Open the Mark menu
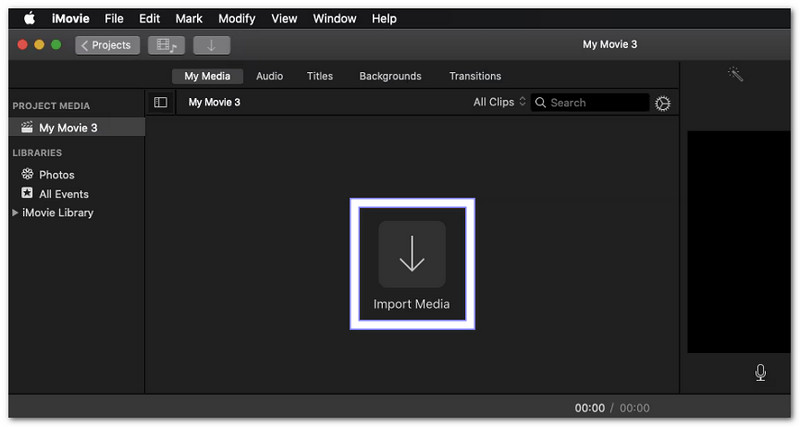This screenshot has width=800, height=427. 189,18
